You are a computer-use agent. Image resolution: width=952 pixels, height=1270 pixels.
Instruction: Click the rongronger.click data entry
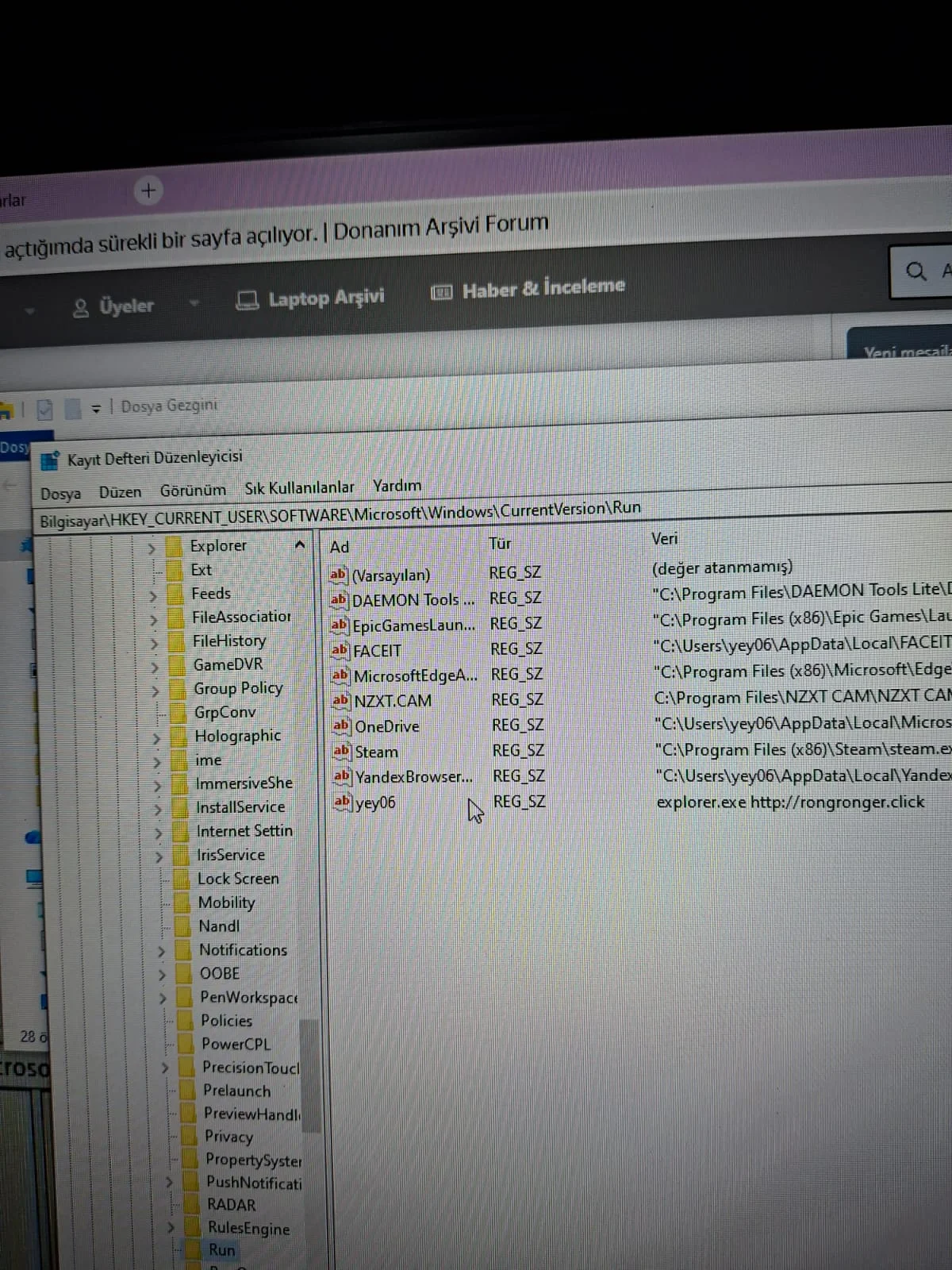[790, 802]
